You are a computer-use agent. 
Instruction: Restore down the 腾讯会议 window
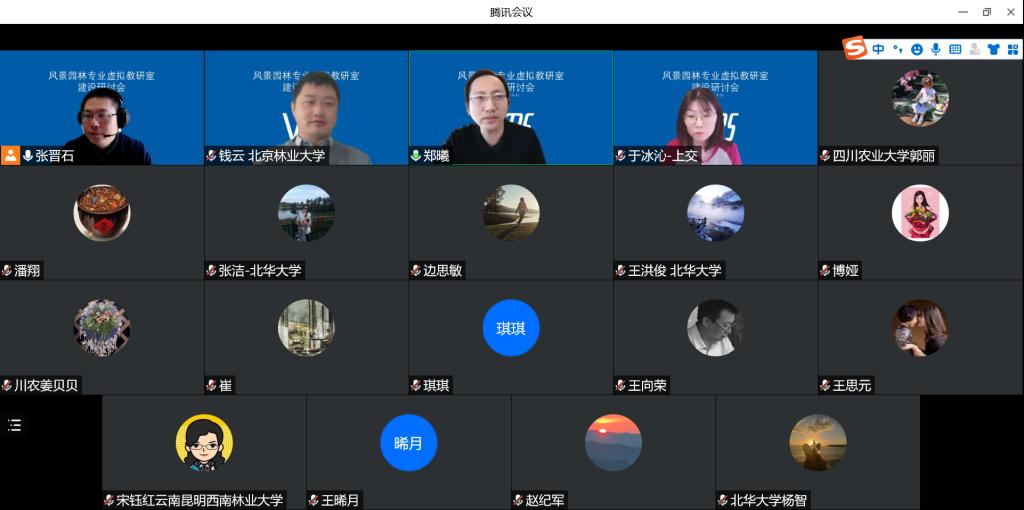[986, 12]
